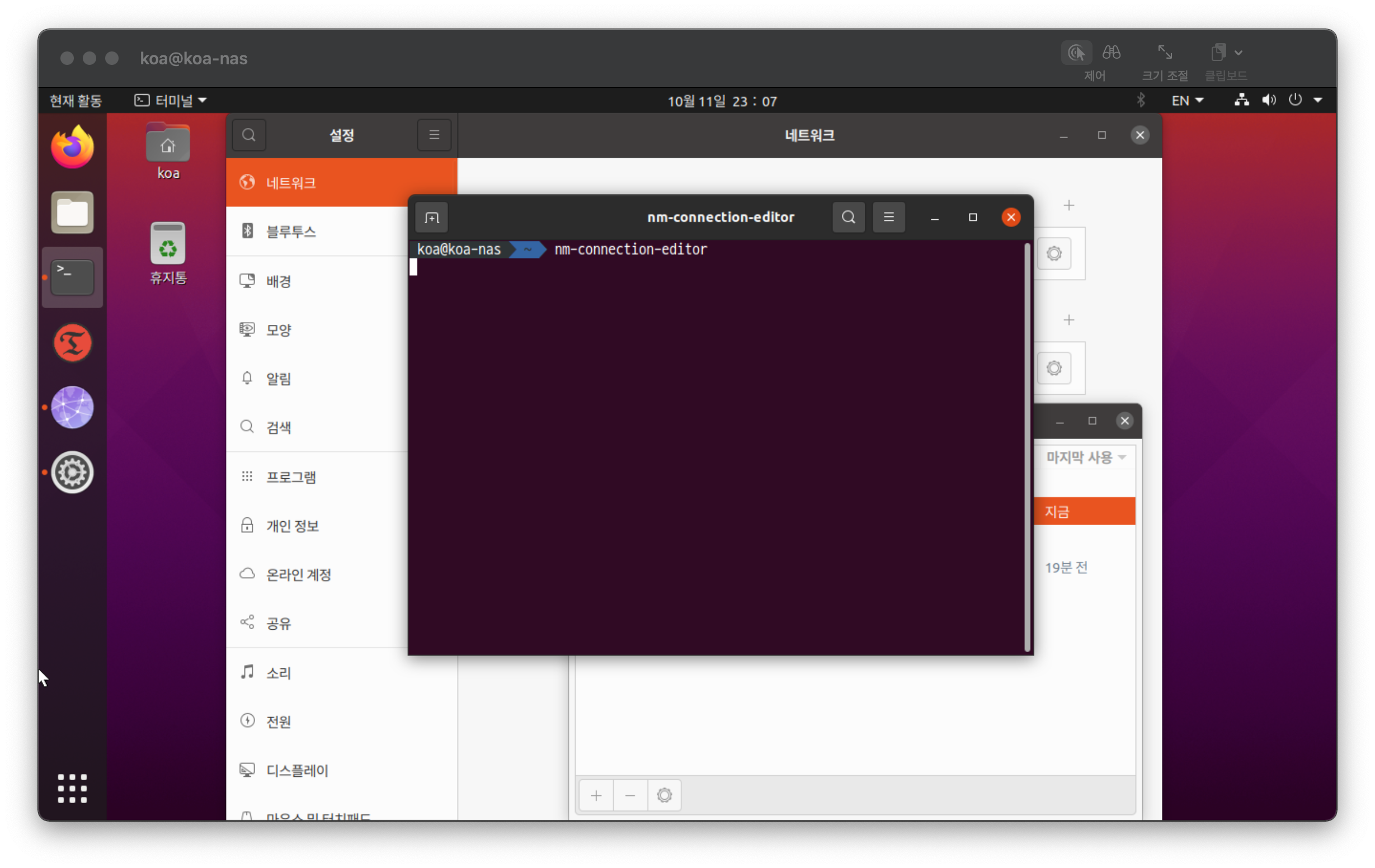Screen dimensions: 1375x868
Task: Open 현재 활동 activities overview
Action: pos(76,101)
